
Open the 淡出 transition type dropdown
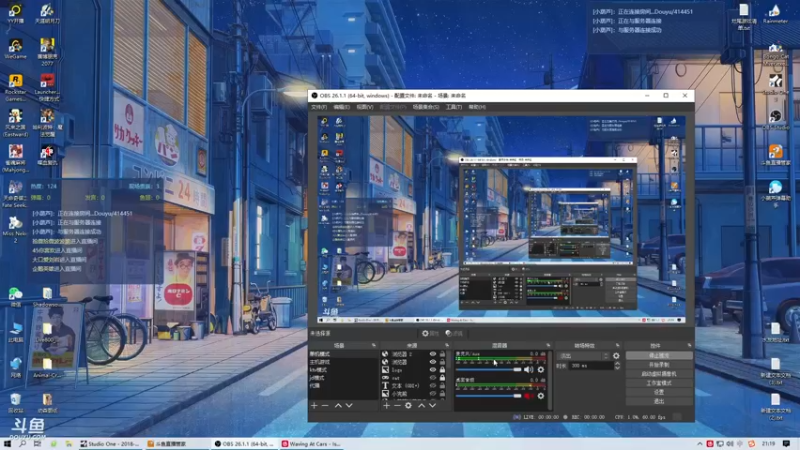[584, 356]
